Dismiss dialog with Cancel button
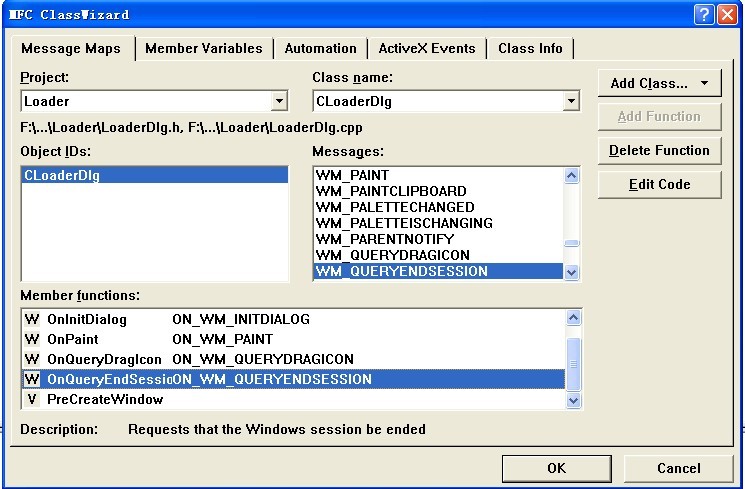This screenshot has width=745, height=489. click(678, 469)
